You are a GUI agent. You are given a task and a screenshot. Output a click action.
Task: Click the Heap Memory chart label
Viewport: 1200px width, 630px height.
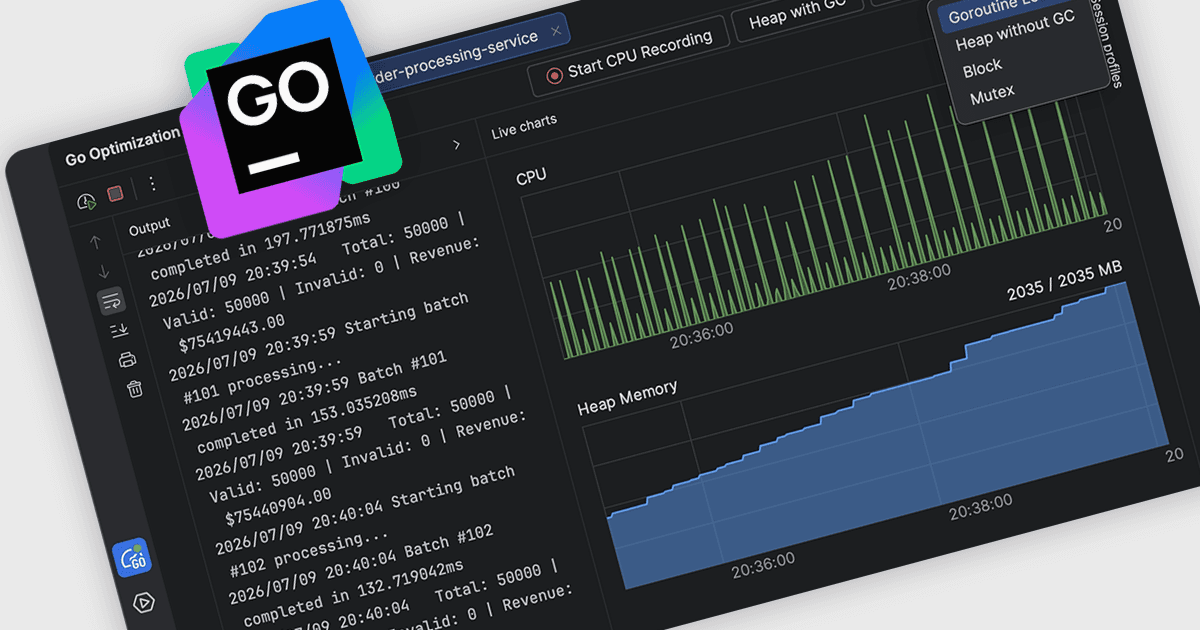coord(627,397)
